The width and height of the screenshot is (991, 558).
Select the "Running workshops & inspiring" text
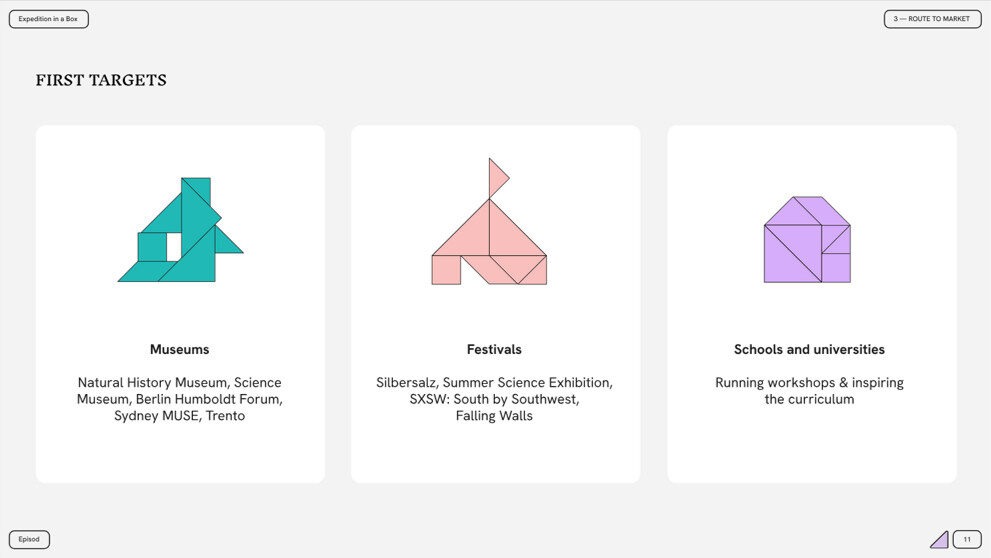[x=809, y=383]
